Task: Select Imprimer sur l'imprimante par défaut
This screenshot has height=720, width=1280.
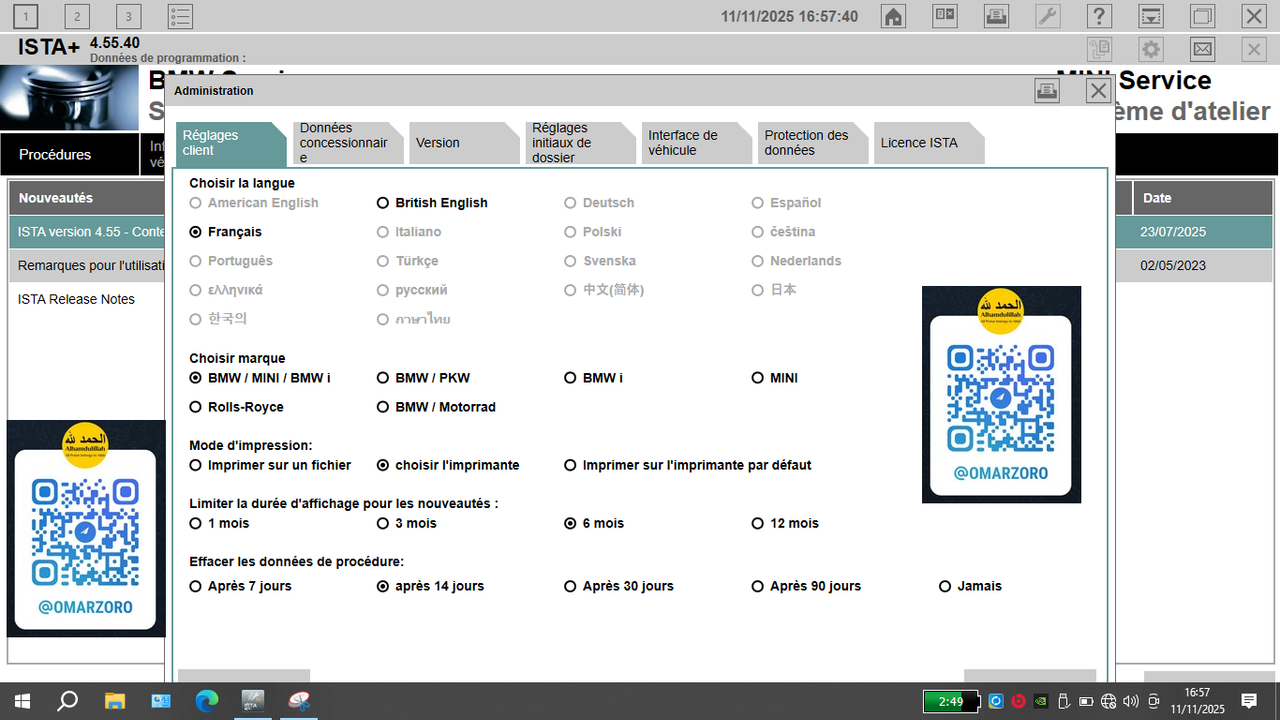Action: coord(688,465)
